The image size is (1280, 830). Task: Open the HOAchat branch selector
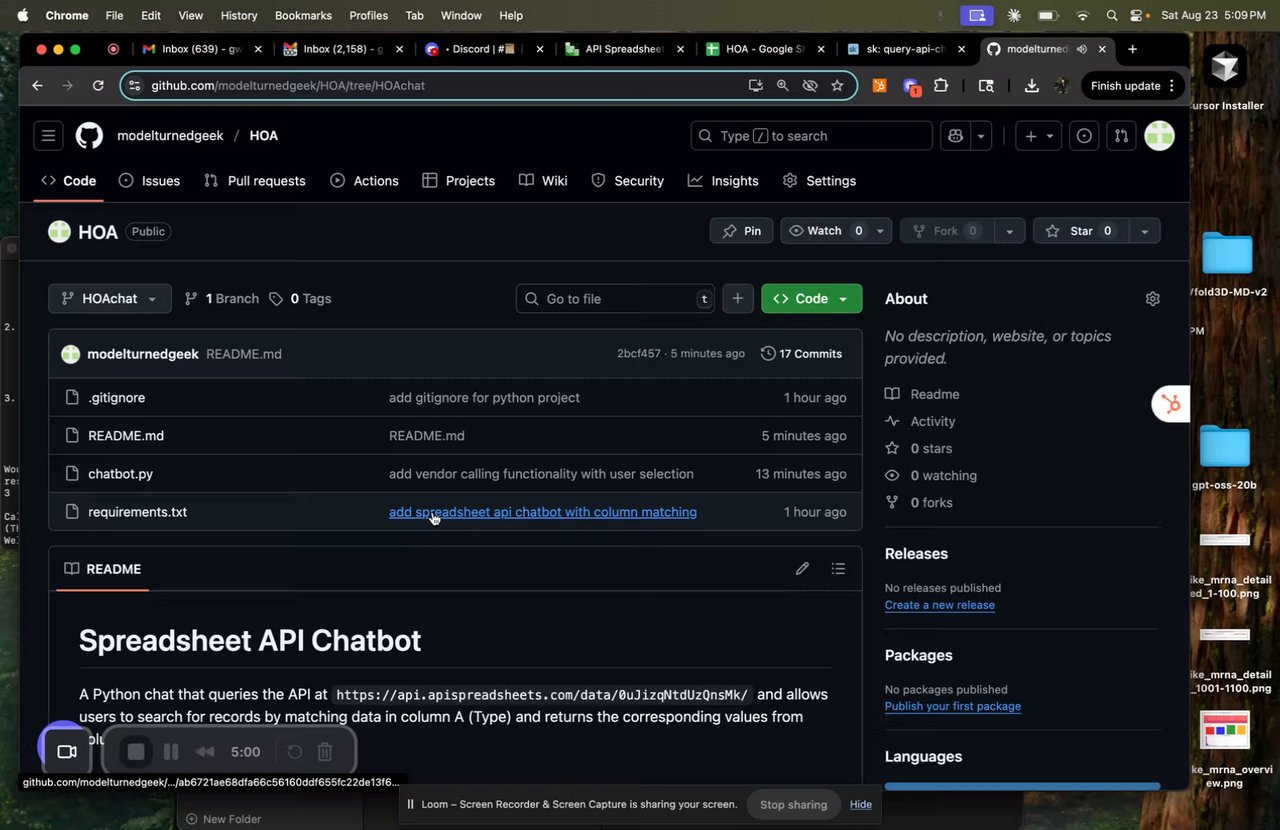(x=110, y=299)
